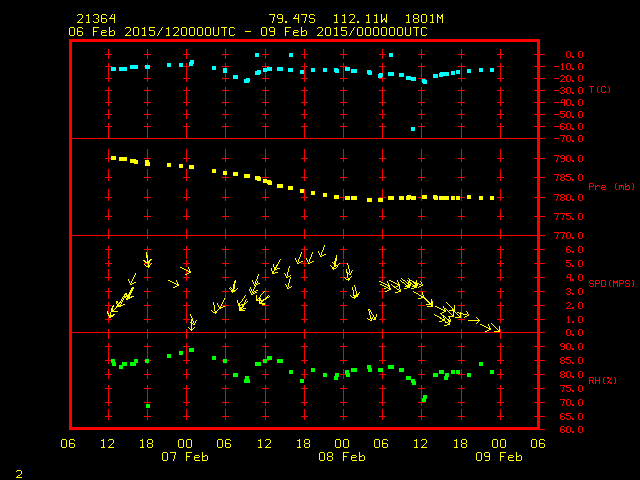This screenshot has width=640, height=480.
Task: Click the 90.0 humidity tick label
Action: pyautogui.click(x=571, y=347)
